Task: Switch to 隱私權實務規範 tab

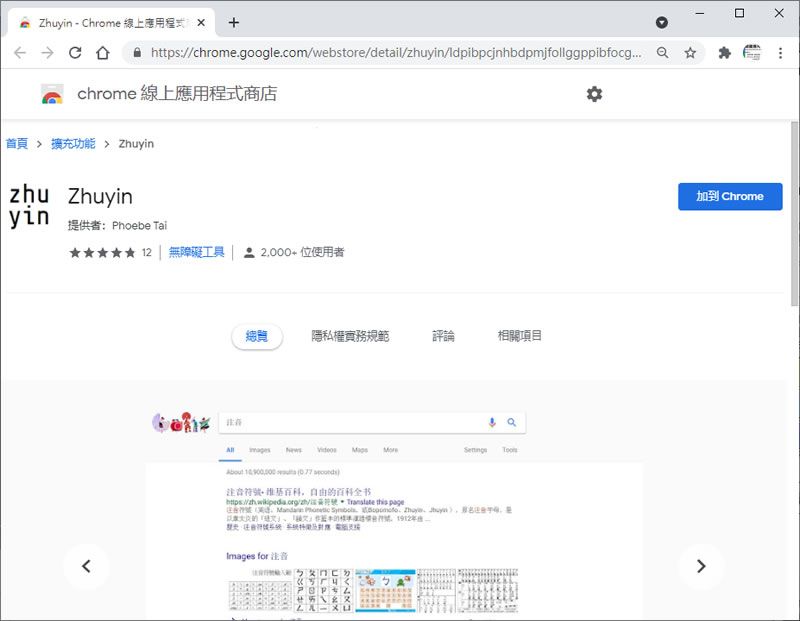Action: coord(350,336)
